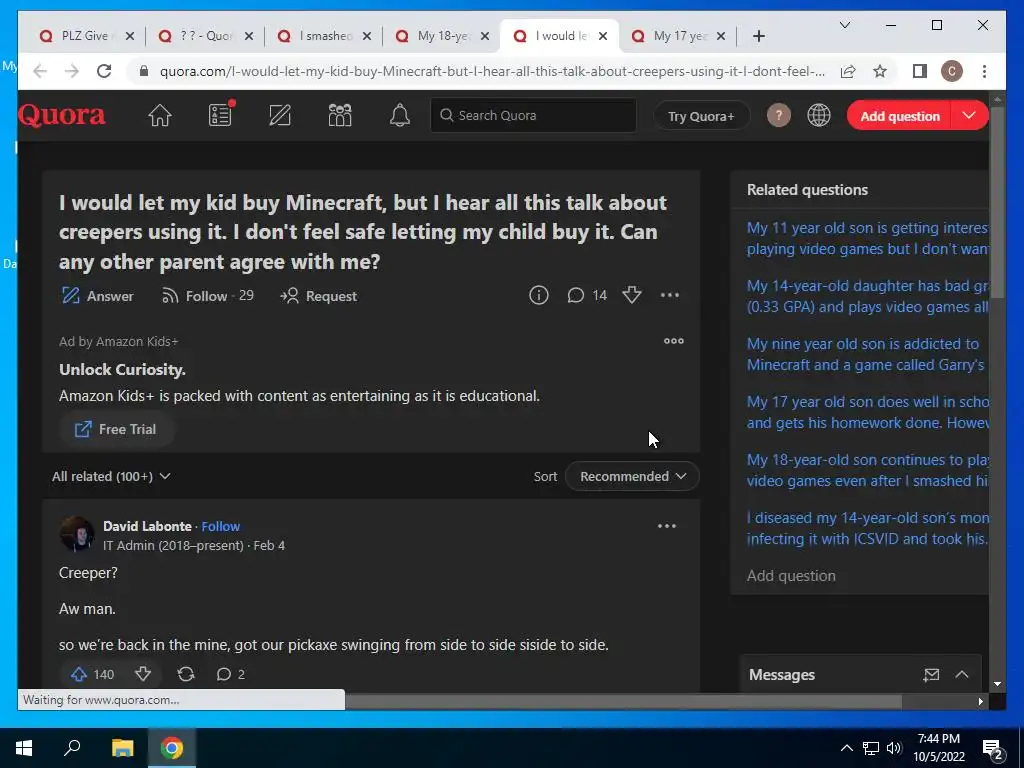1024x768 pixels.
Task: Click the horizontal page scrollbar
Action: click(x=624, y=701)
